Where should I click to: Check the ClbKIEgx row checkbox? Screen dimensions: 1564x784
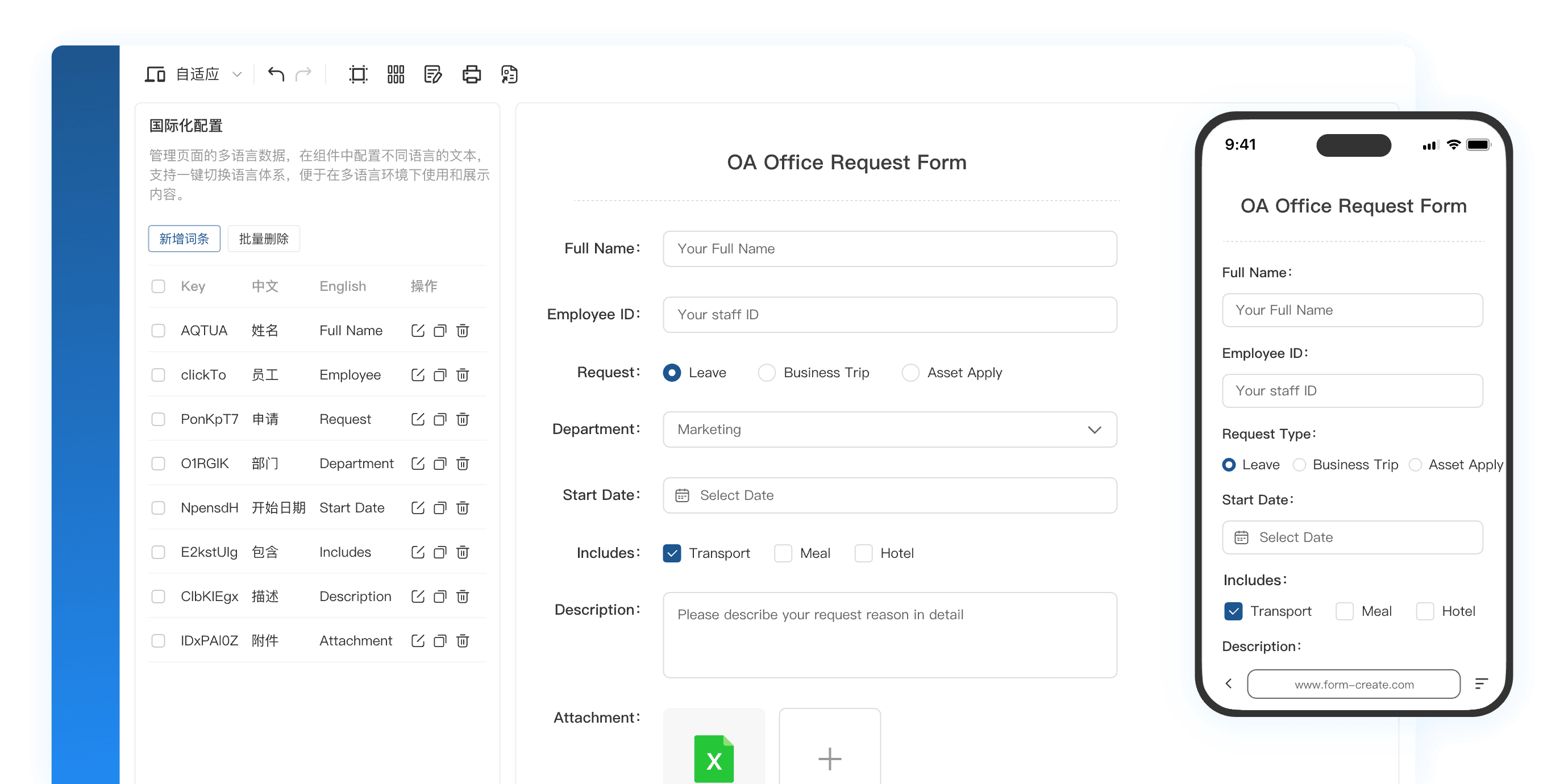coord(158,596)
